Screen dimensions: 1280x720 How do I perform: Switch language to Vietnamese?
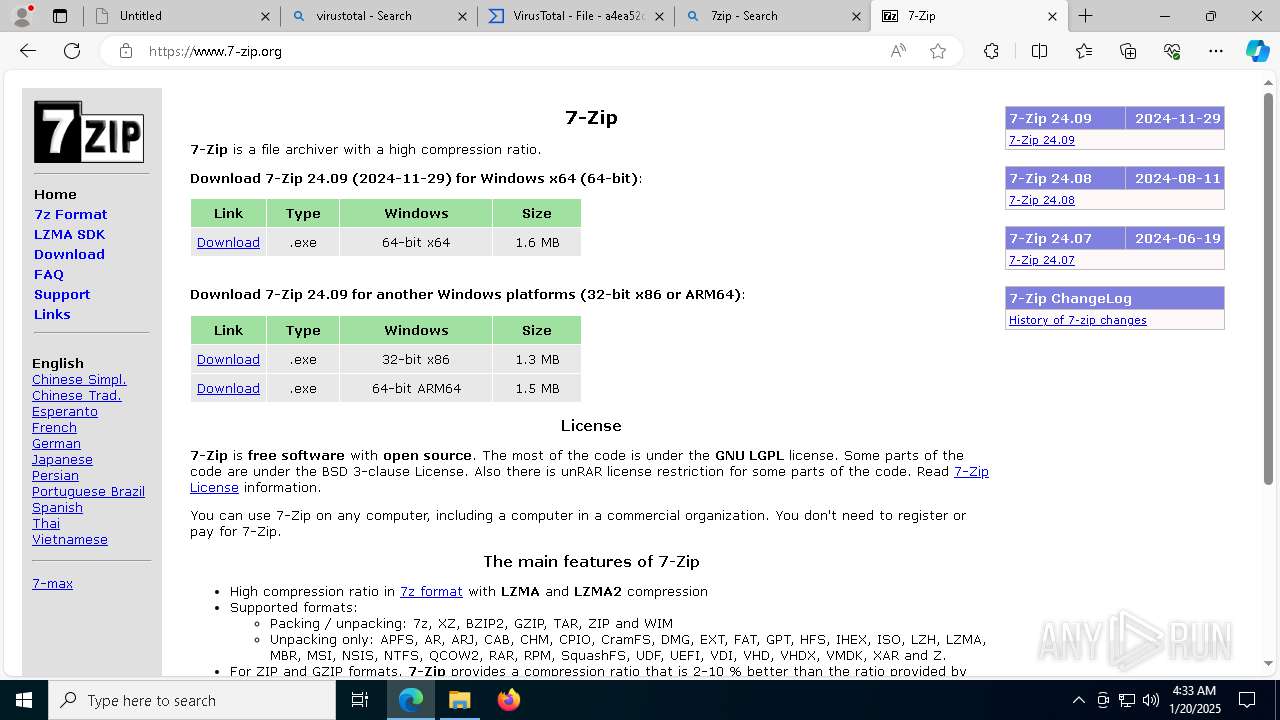70,539
